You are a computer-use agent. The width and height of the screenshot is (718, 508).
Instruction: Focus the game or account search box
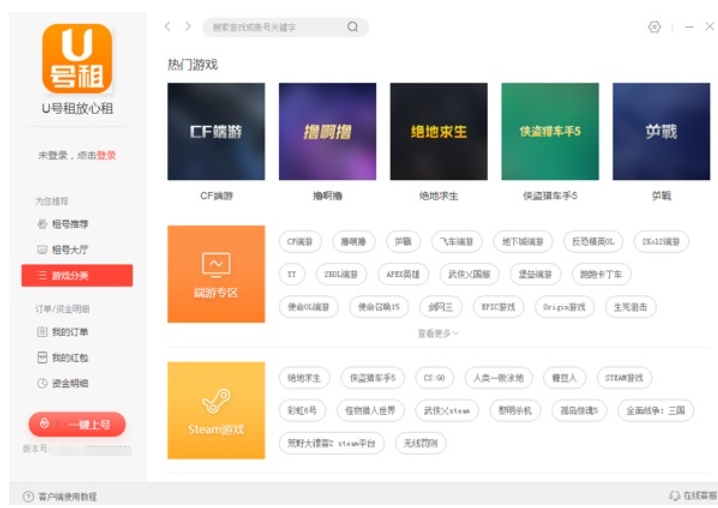(x=285, y=27)
